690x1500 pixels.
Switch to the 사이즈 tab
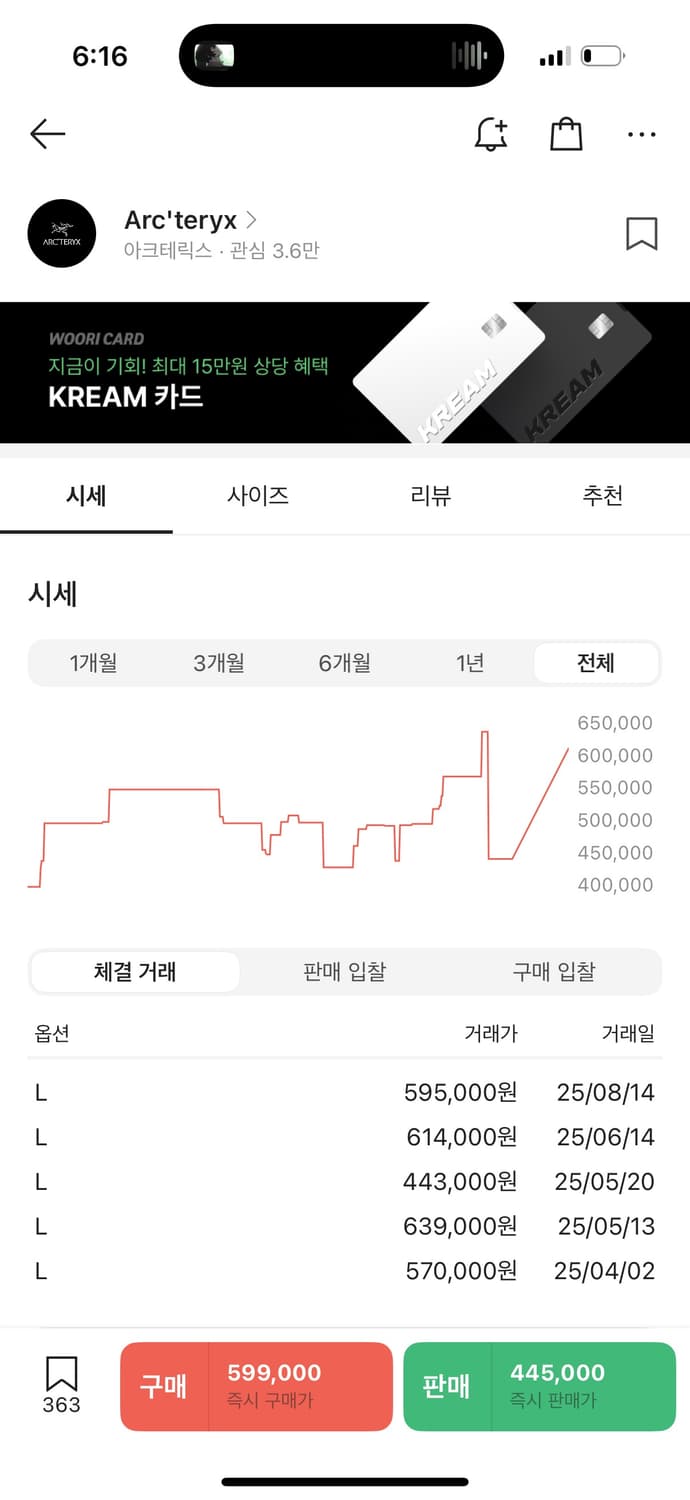pos(258,496)
